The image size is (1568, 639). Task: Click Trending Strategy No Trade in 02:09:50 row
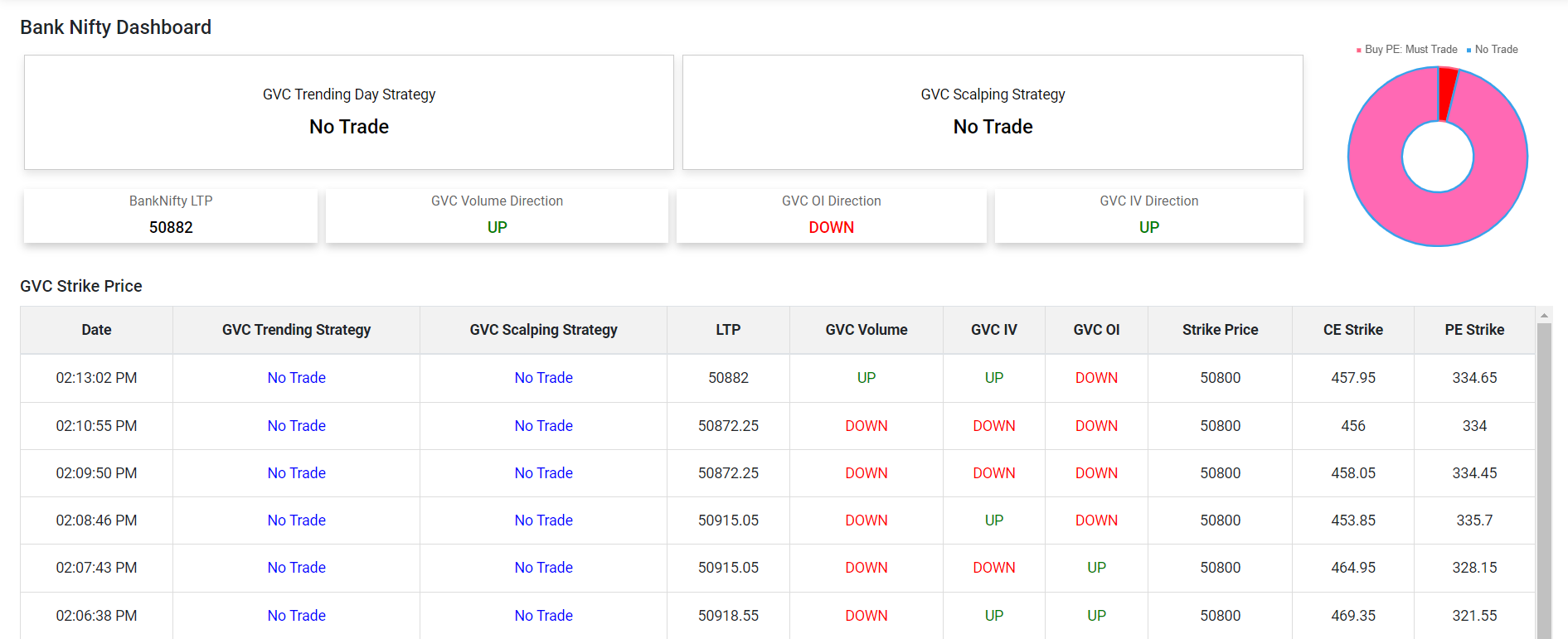[296, 473]
